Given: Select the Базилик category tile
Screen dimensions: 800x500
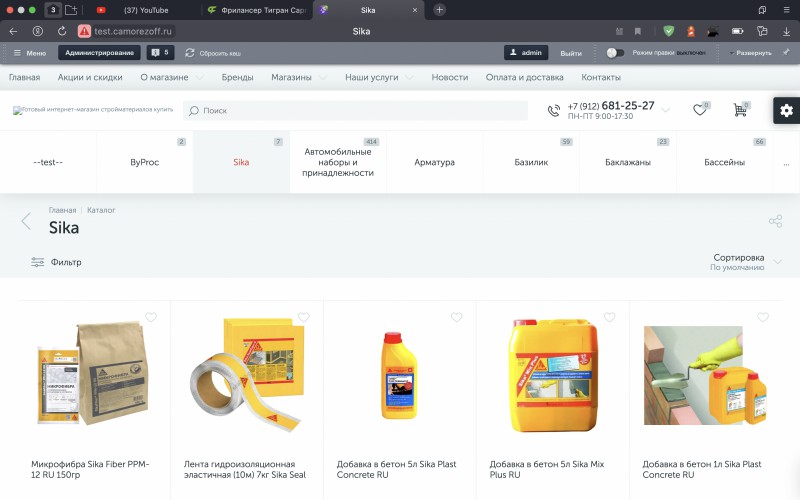Looking at the screenshot, I should pos(531,162).
